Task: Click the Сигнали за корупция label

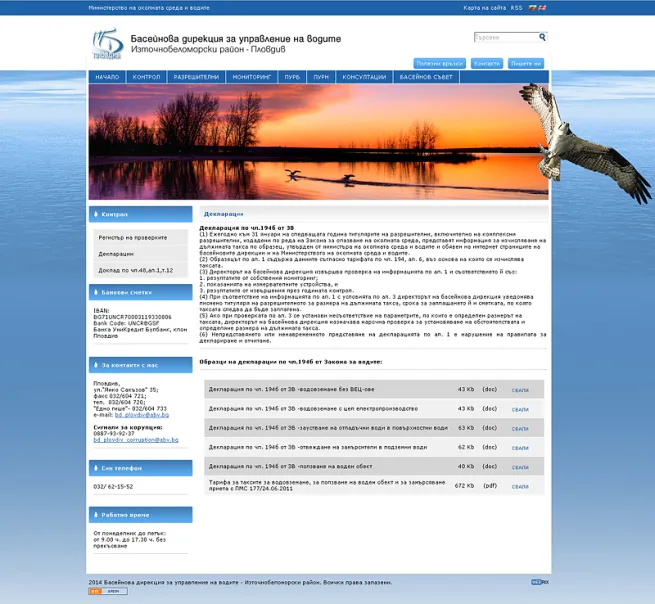Action: coord(128,427)
